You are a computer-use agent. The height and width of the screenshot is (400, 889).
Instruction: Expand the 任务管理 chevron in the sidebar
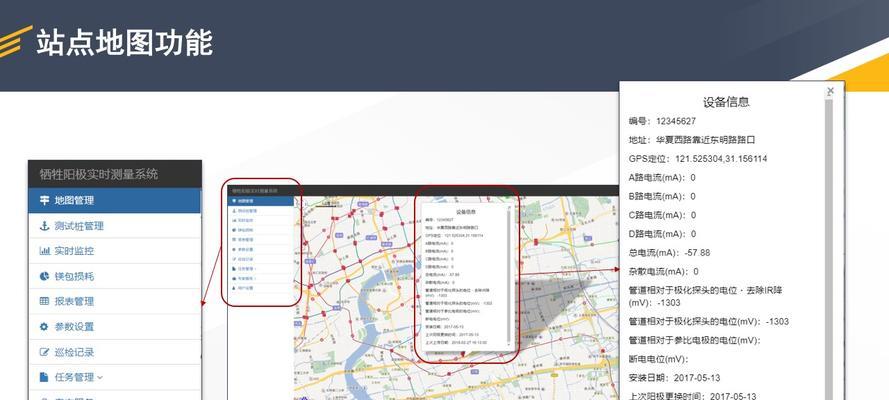coord(100,378)
